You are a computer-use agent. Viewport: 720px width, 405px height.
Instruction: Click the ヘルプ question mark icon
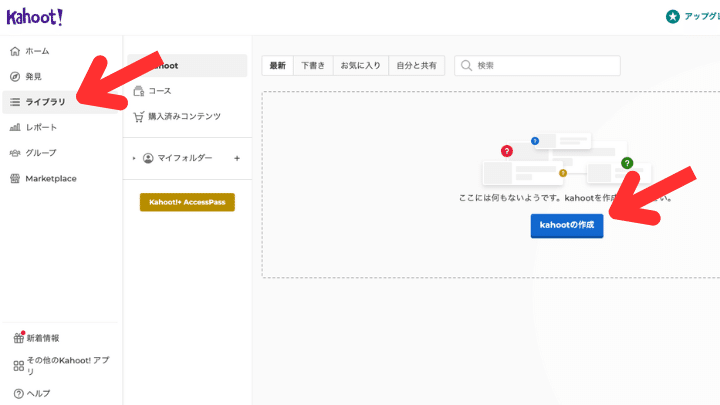click(x=18, y=394)
